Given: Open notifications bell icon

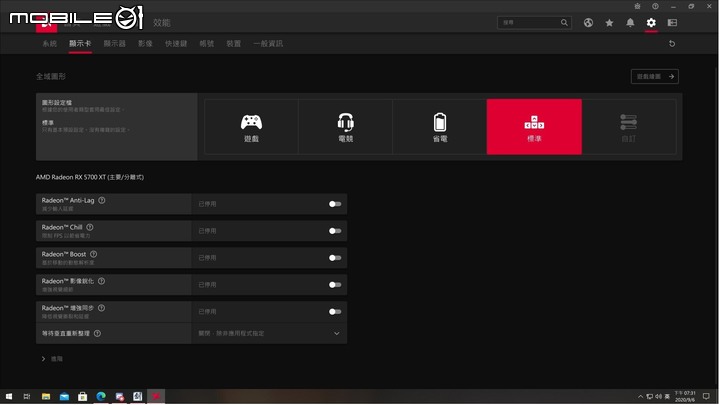Looking at the screenshot, I should pyautogui.click(x=630, y=22).
